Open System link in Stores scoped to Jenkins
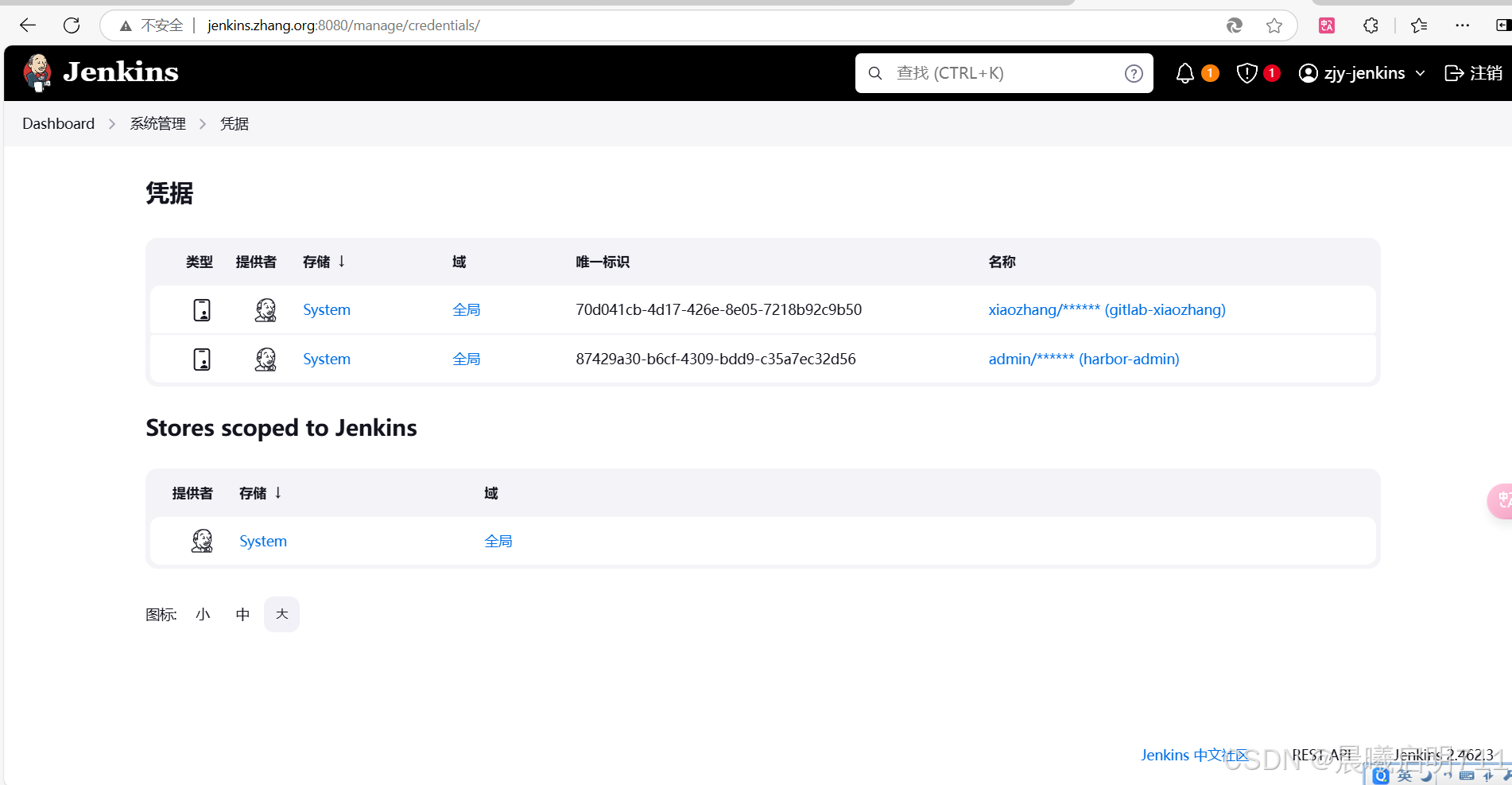The image size is (1512, 785). (x=263, y=542)
